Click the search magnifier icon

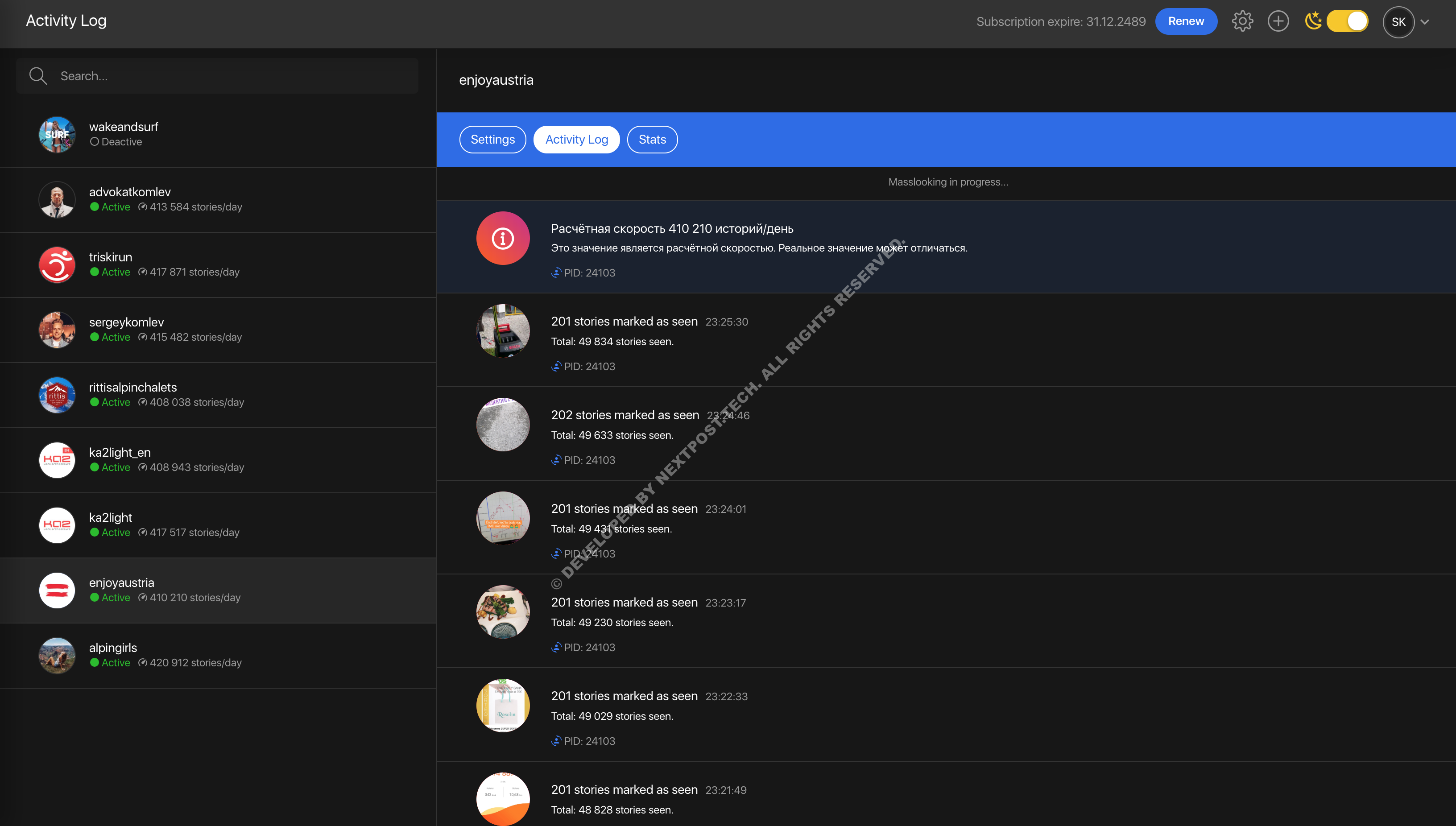coord(38,76)
